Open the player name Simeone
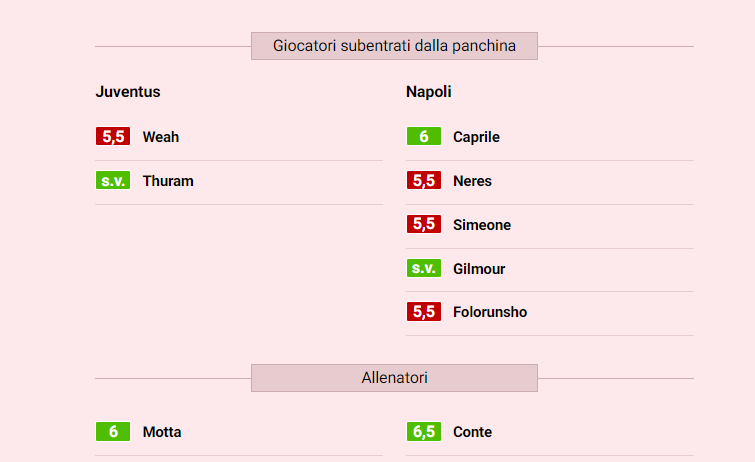The width and height of the screenshot is (755, 462). [482, 225]
